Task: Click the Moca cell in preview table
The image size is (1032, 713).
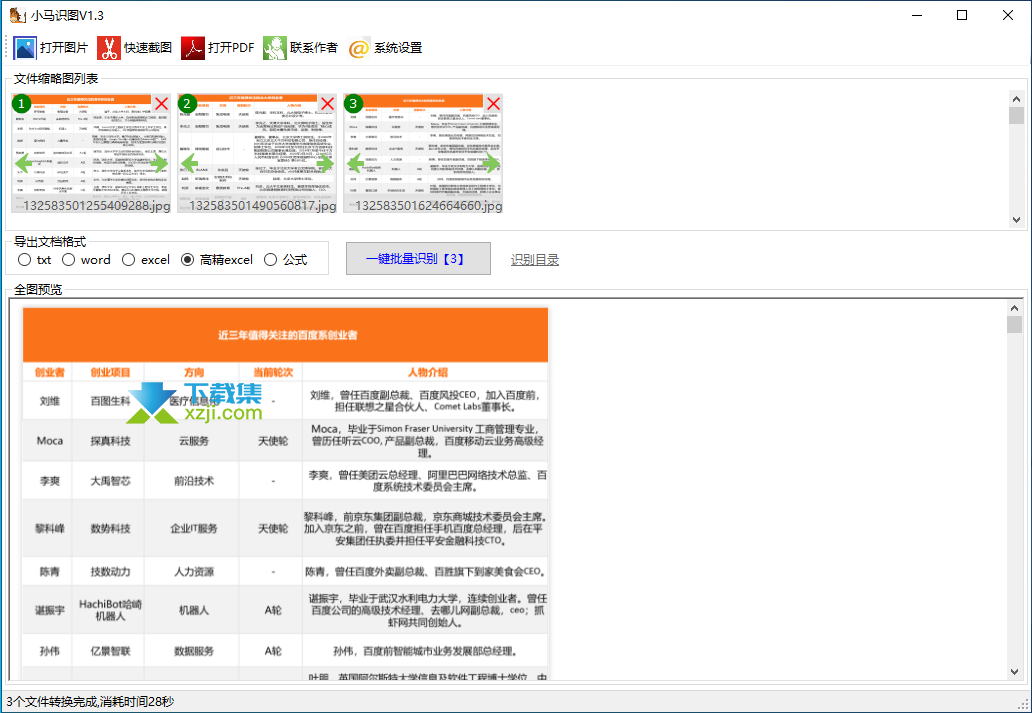Action: (x=49, y=440)
